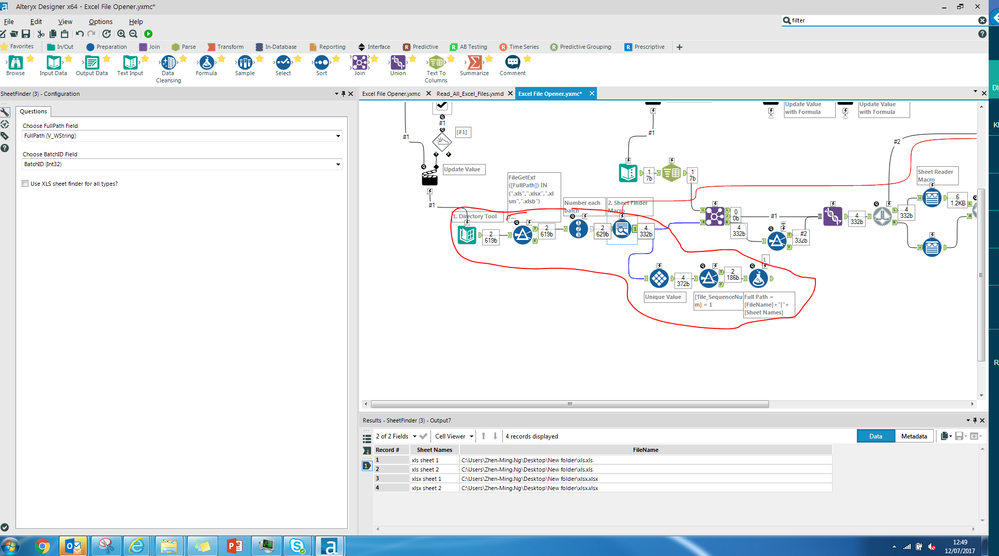
Task: Select the Text Input tool
Action: click(x=130, y=65)
